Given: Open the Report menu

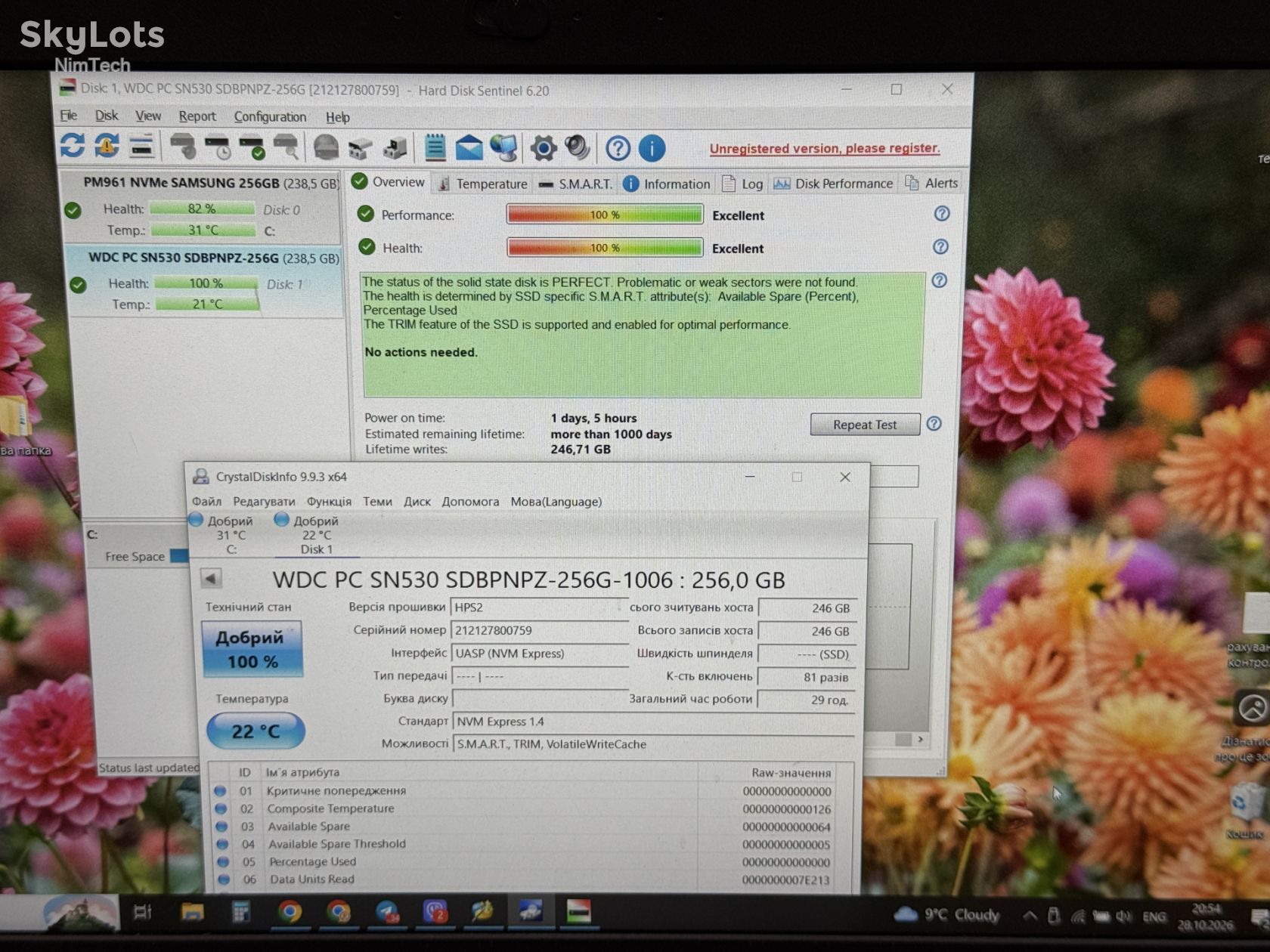Looking at the screenshot, I should click(197, 116).
